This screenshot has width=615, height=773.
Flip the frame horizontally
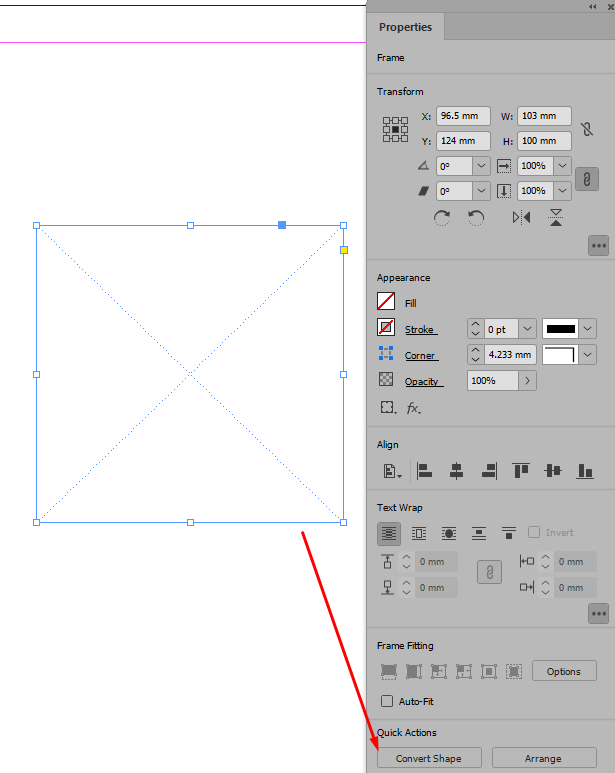point(521,217)
